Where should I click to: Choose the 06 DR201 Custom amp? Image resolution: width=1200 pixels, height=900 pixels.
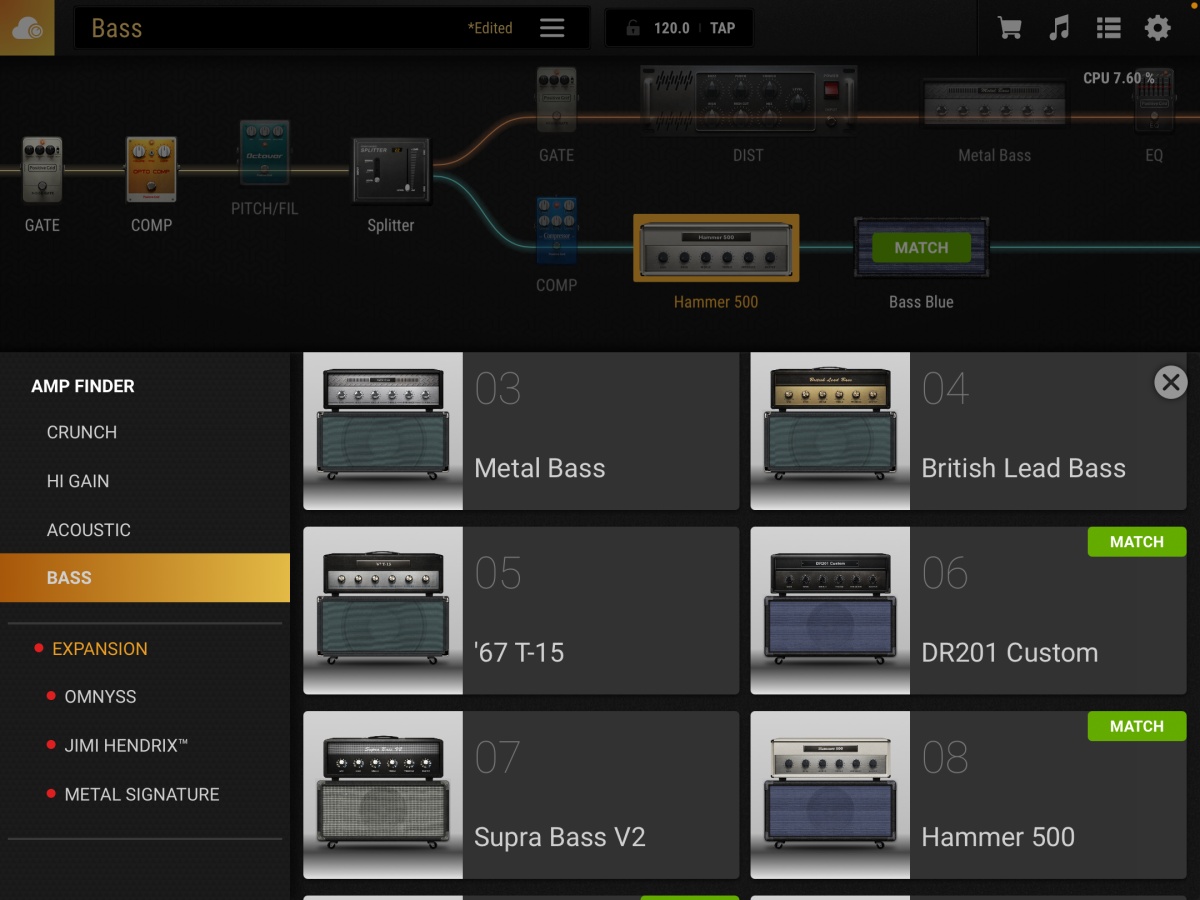[x=968, y=611]
